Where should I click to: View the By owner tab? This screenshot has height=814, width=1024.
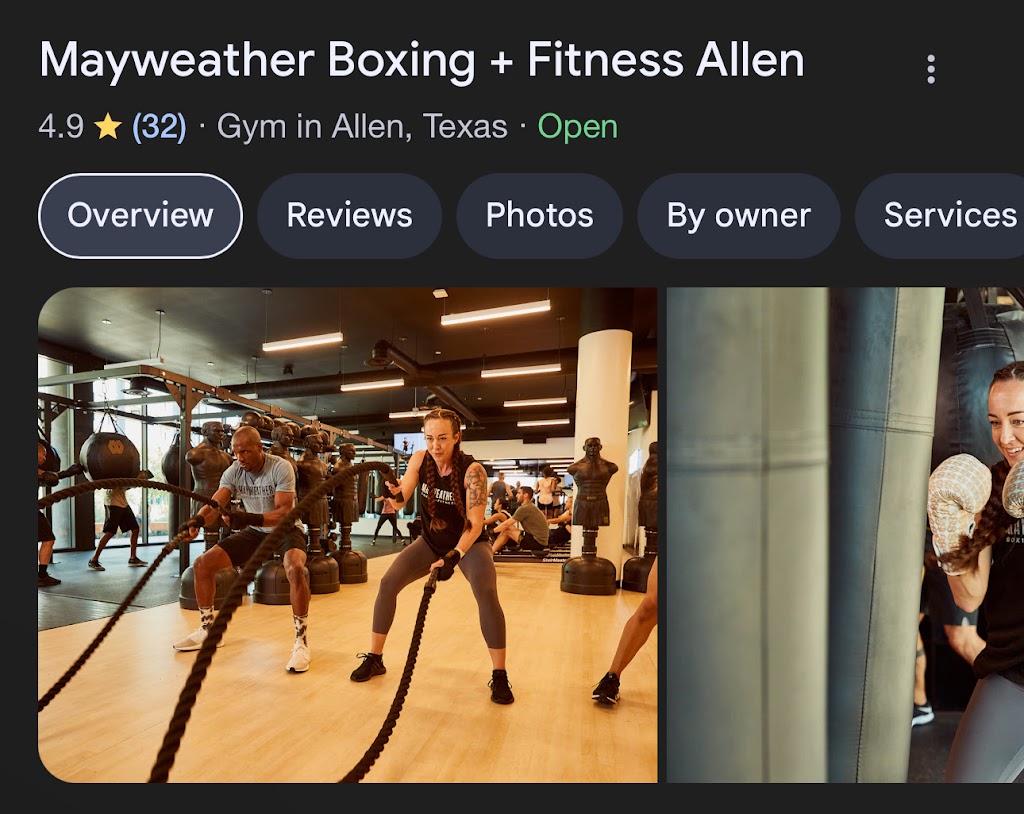click(x=739, y=216)
